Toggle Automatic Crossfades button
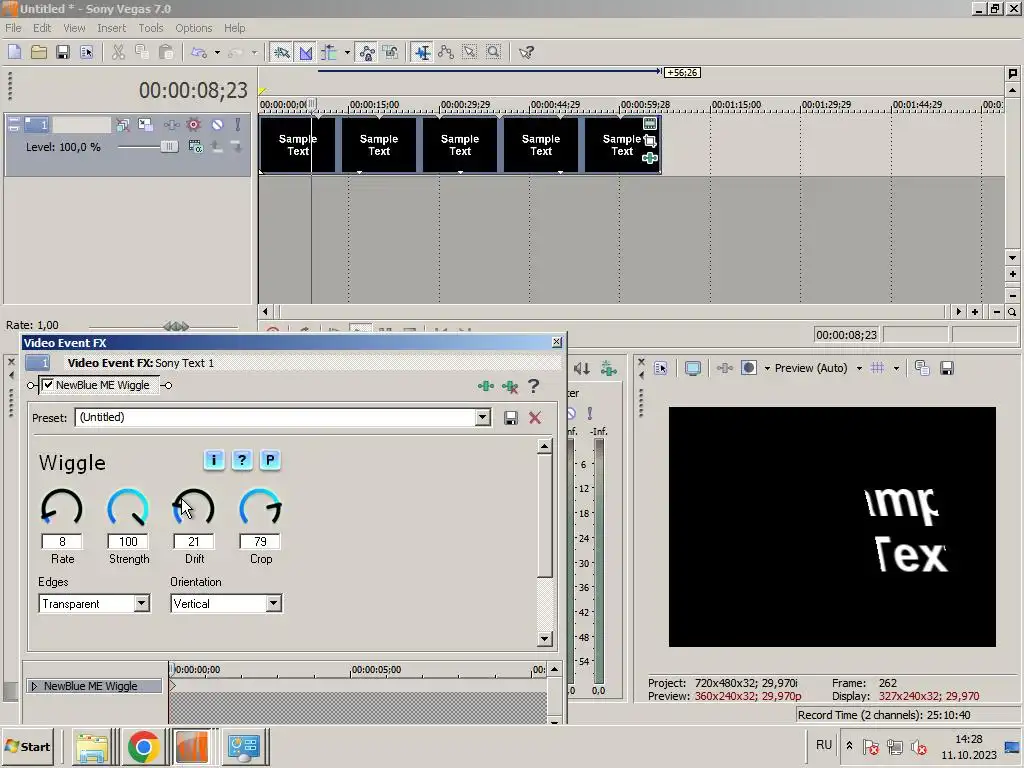 click(306, 52)
